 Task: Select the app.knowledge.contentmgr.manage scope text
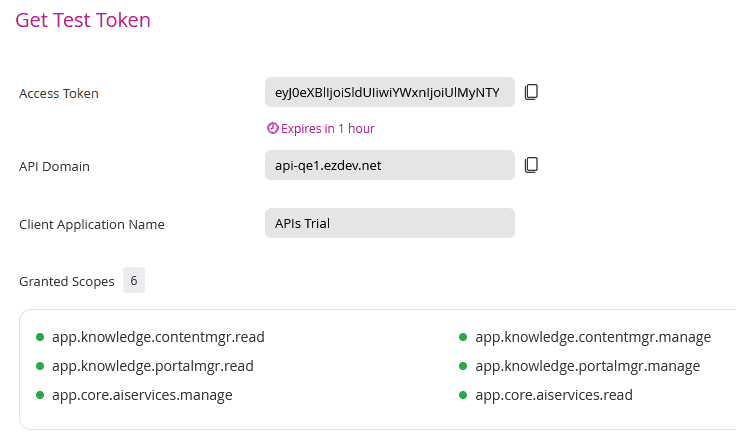click(593, 337)
